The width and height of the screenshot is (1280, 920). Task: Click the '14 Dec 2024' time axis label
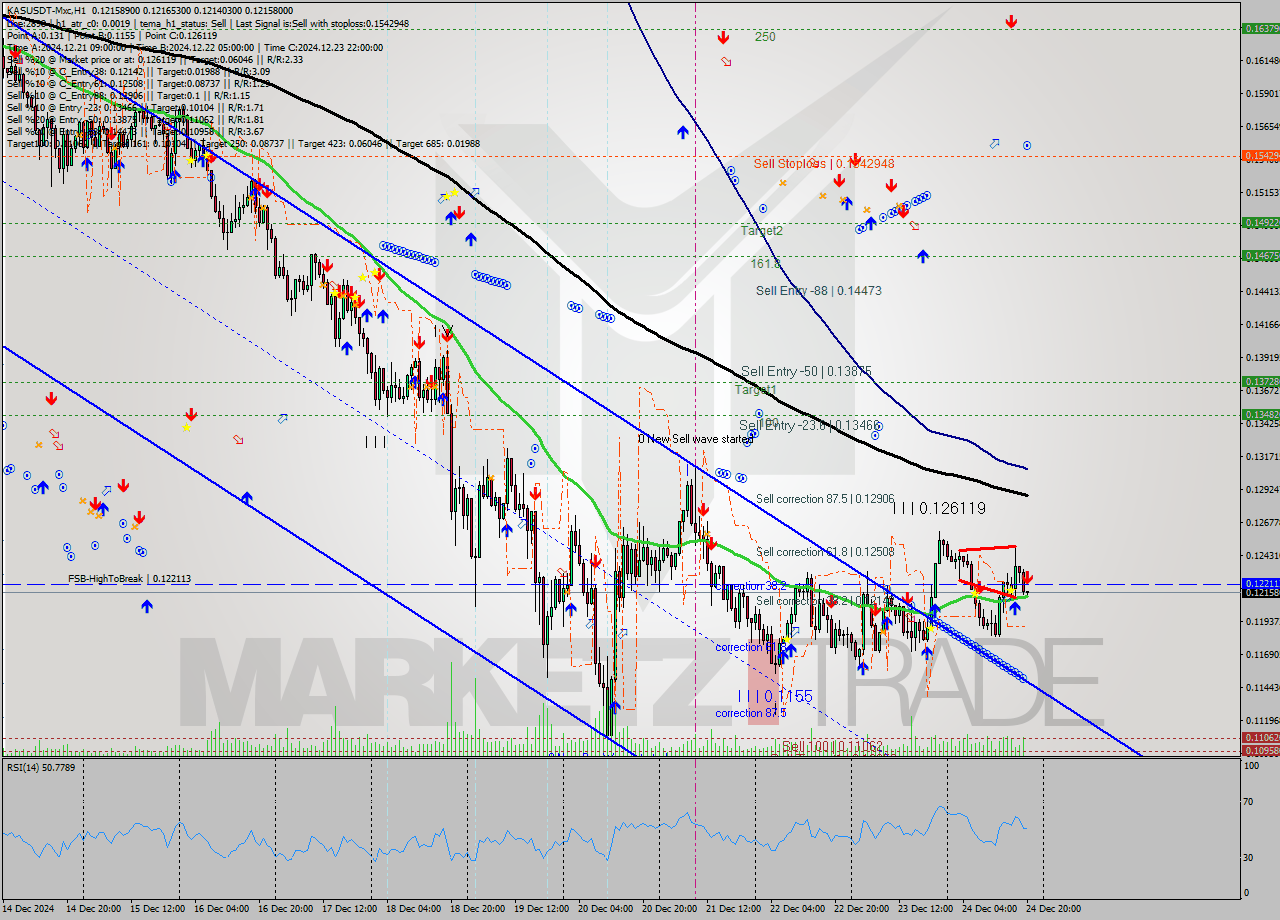tap(29, 909)
